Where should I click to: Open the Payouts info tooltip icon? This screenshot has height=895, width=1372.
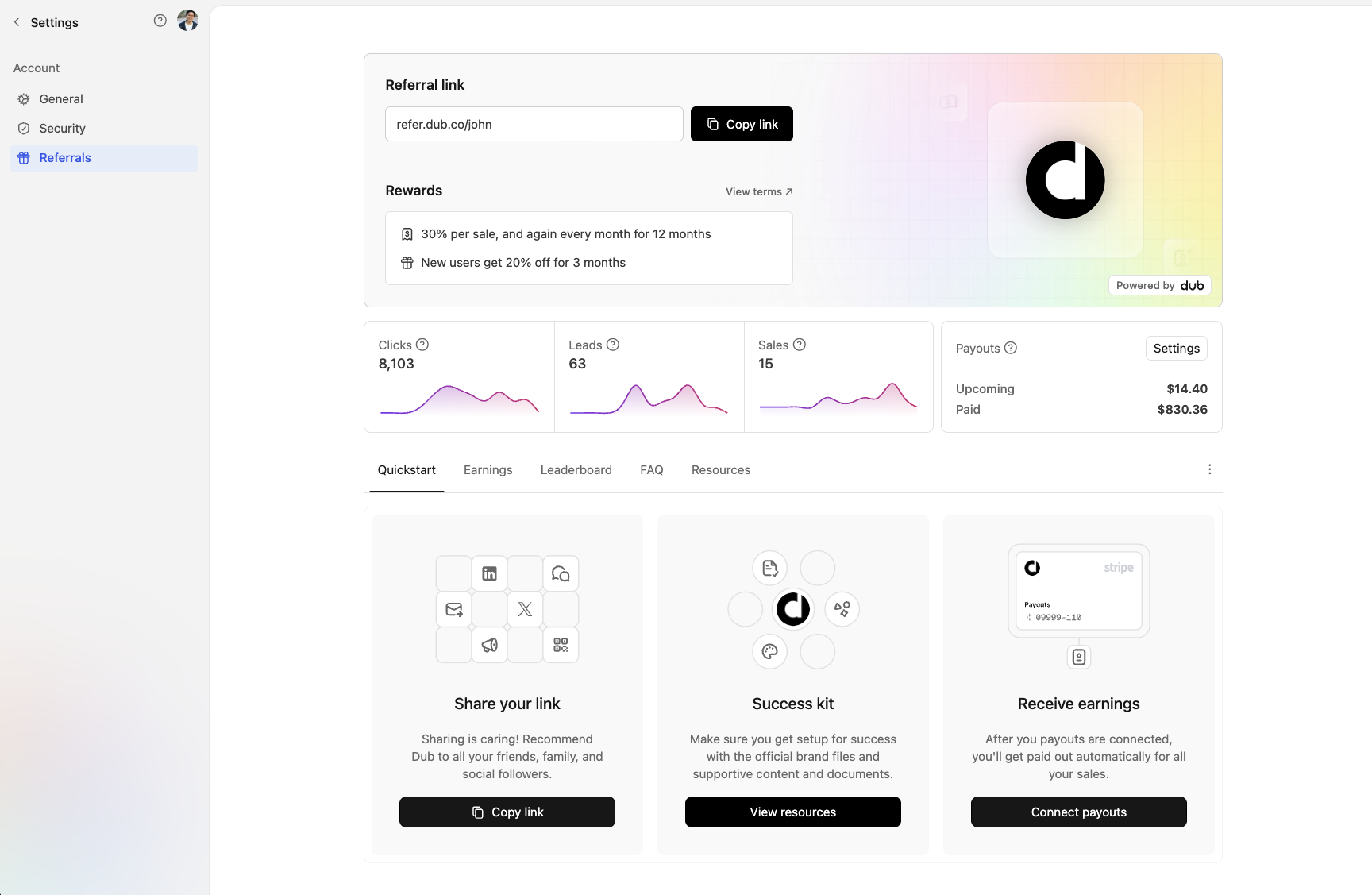coord(1011,348)
